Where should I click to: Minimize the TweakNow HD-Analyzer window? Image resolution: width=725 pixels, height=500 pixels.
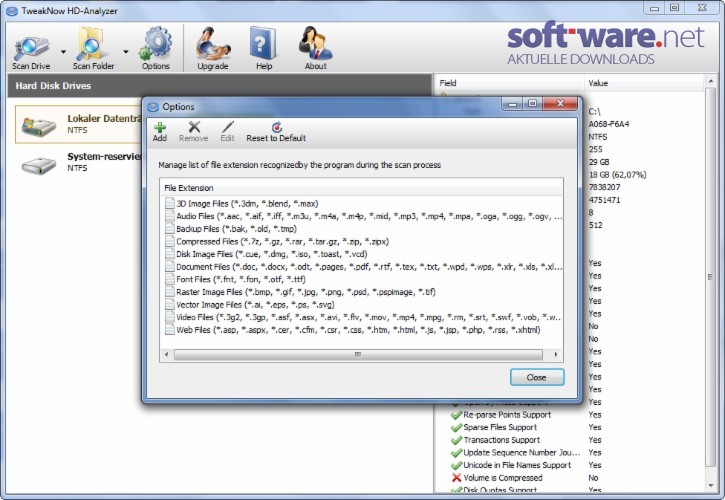pyautogui.click(x=654, y=8)
